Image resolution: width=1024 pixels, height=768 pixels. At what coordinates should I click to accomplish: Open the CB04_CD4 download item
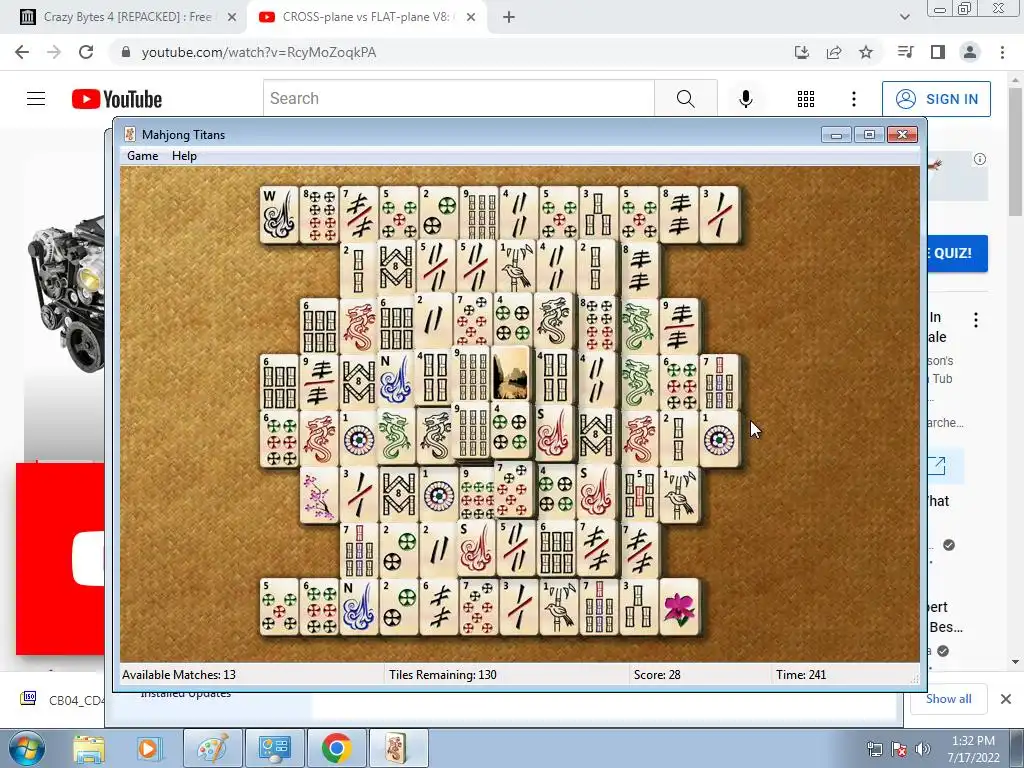coord(62,699)
